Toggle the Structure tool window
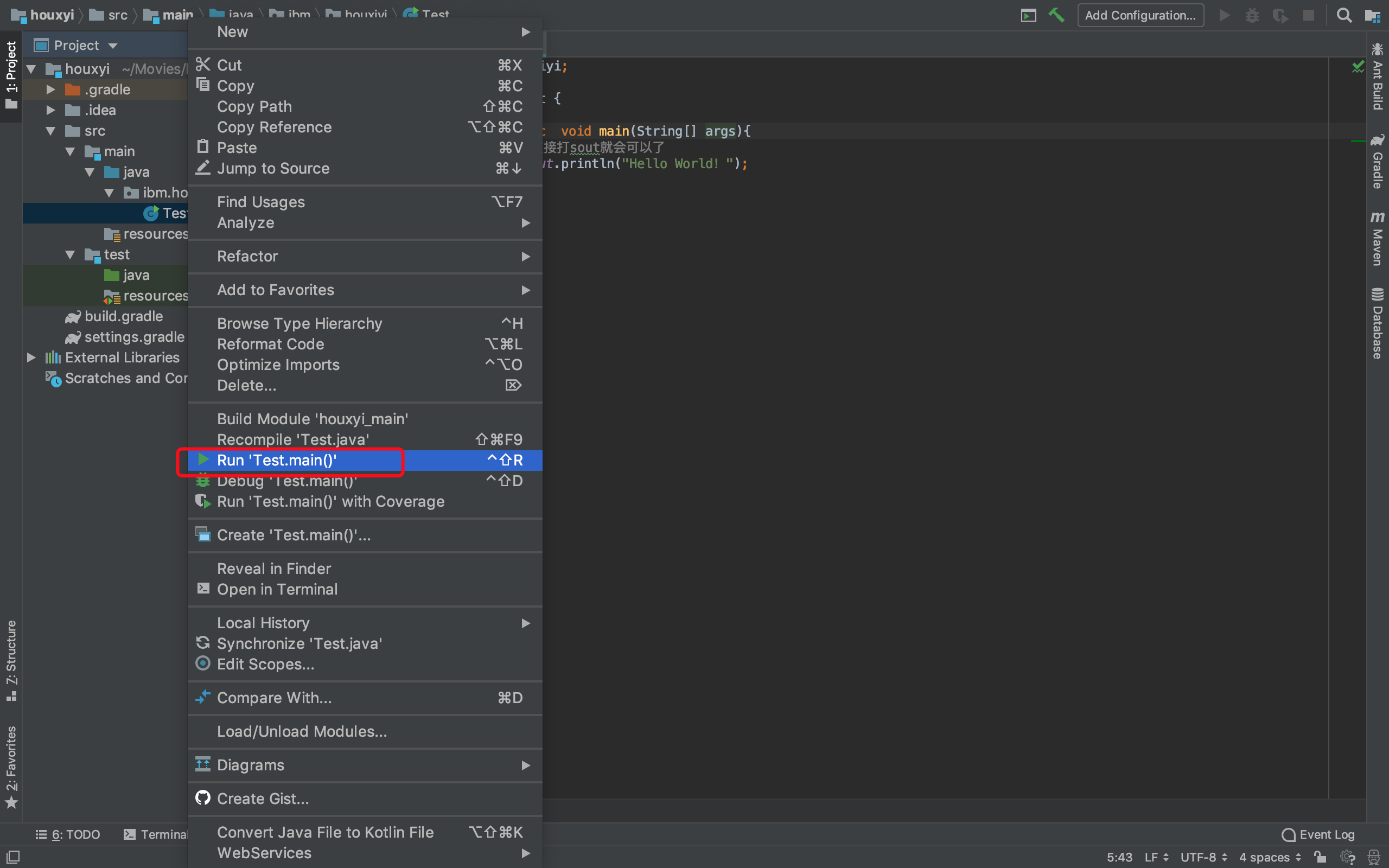This screenshot has width=1389, height=868. pos(11,660)
